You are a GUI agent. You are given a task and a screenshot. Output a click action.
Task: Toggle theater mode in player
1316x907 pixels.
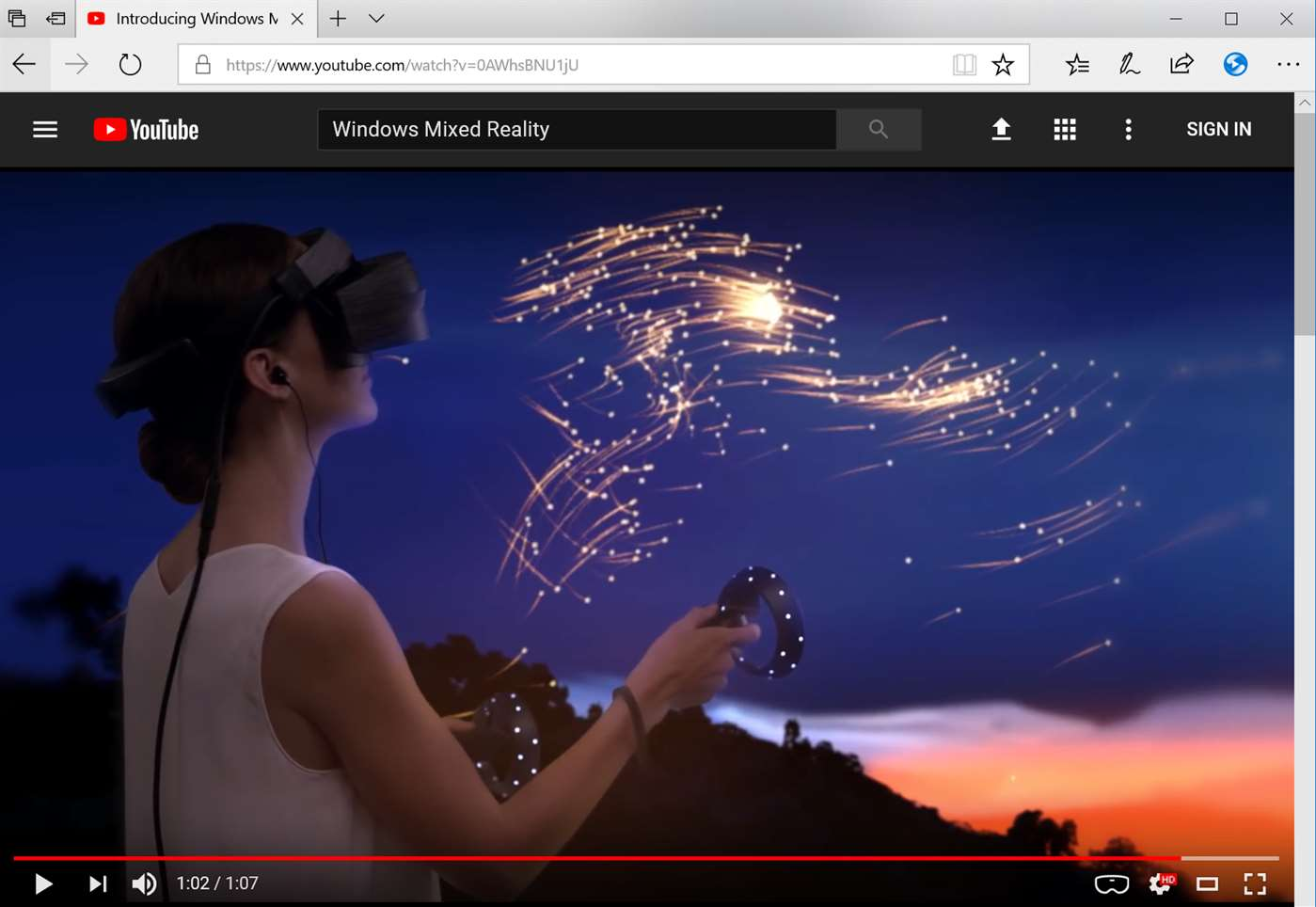pyautogui.click(x=1207, y=883)
